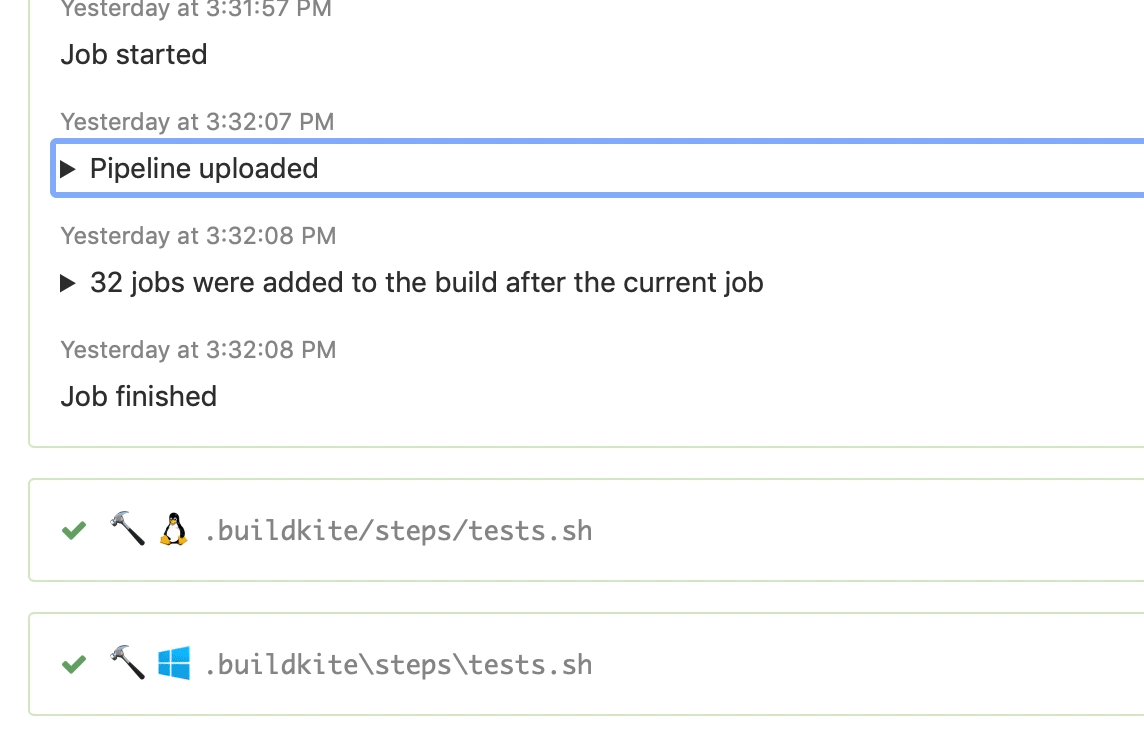Toggle the disclosure triangle on Pipeline uploaded
This screenshot has width=1144, height=734.
(x=69, y=168)
